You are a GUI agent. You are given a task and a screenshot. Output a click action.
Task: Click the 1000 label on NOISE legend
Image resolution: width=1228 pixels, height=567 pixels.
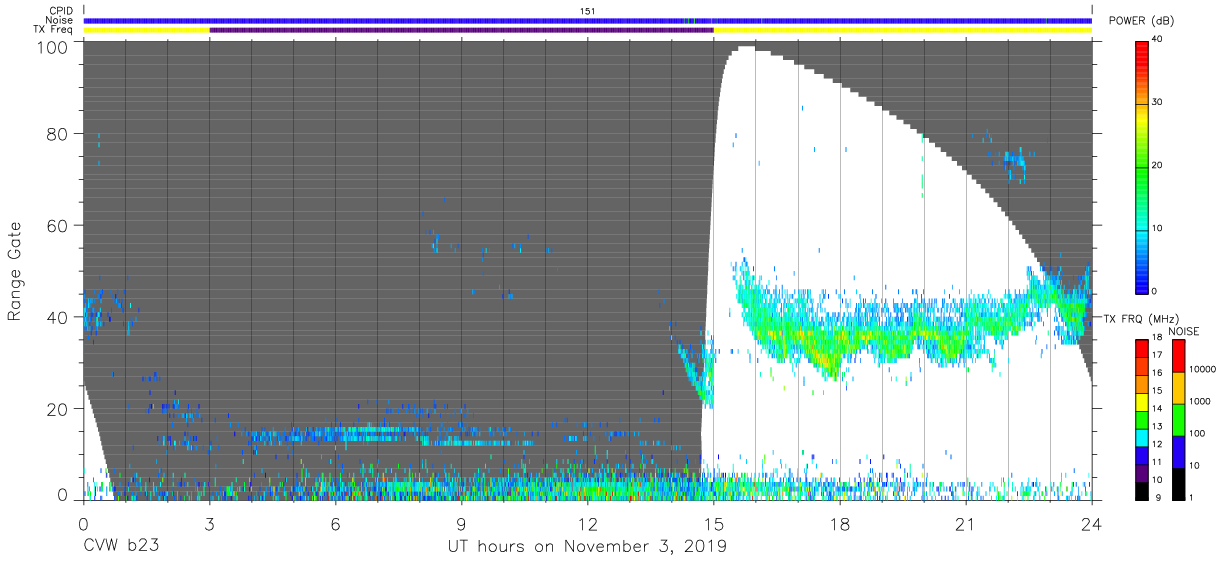1202,401
